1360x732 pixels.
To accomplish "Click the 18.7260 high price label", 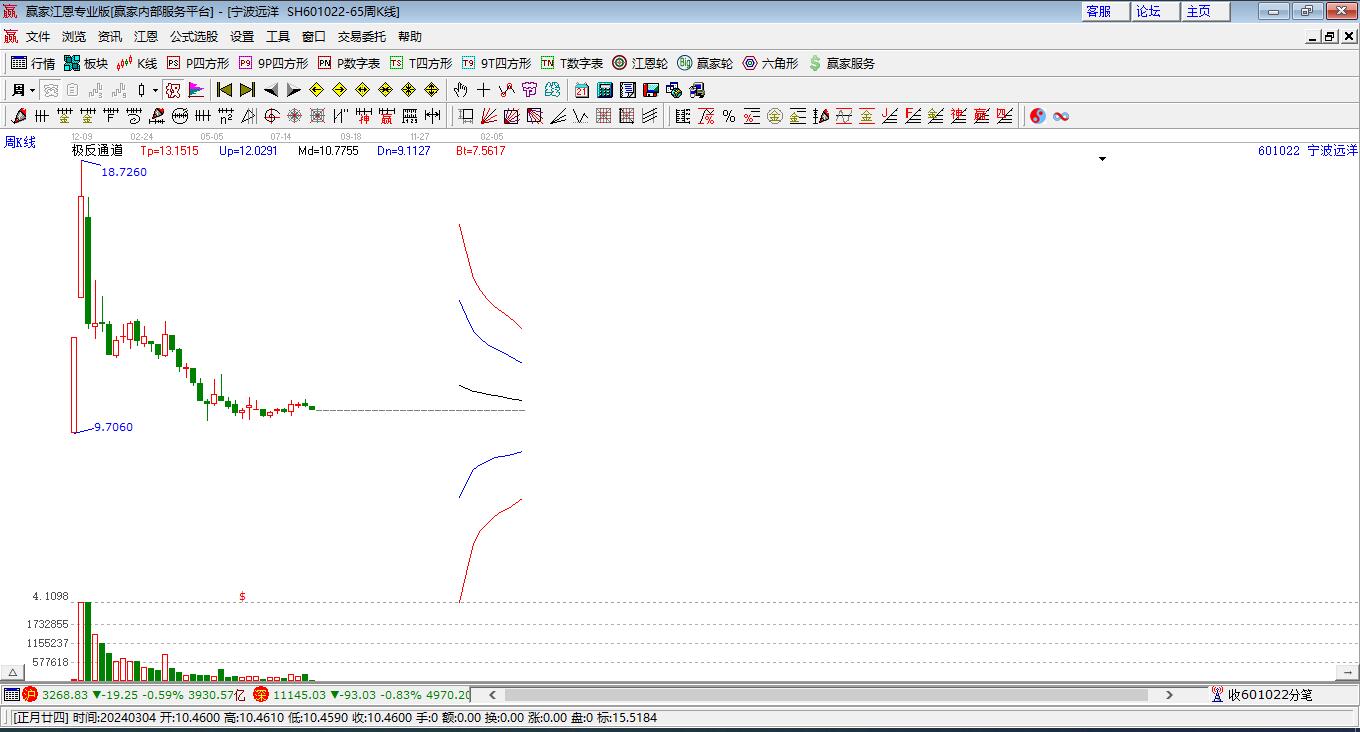I will (x=124, y=172).
